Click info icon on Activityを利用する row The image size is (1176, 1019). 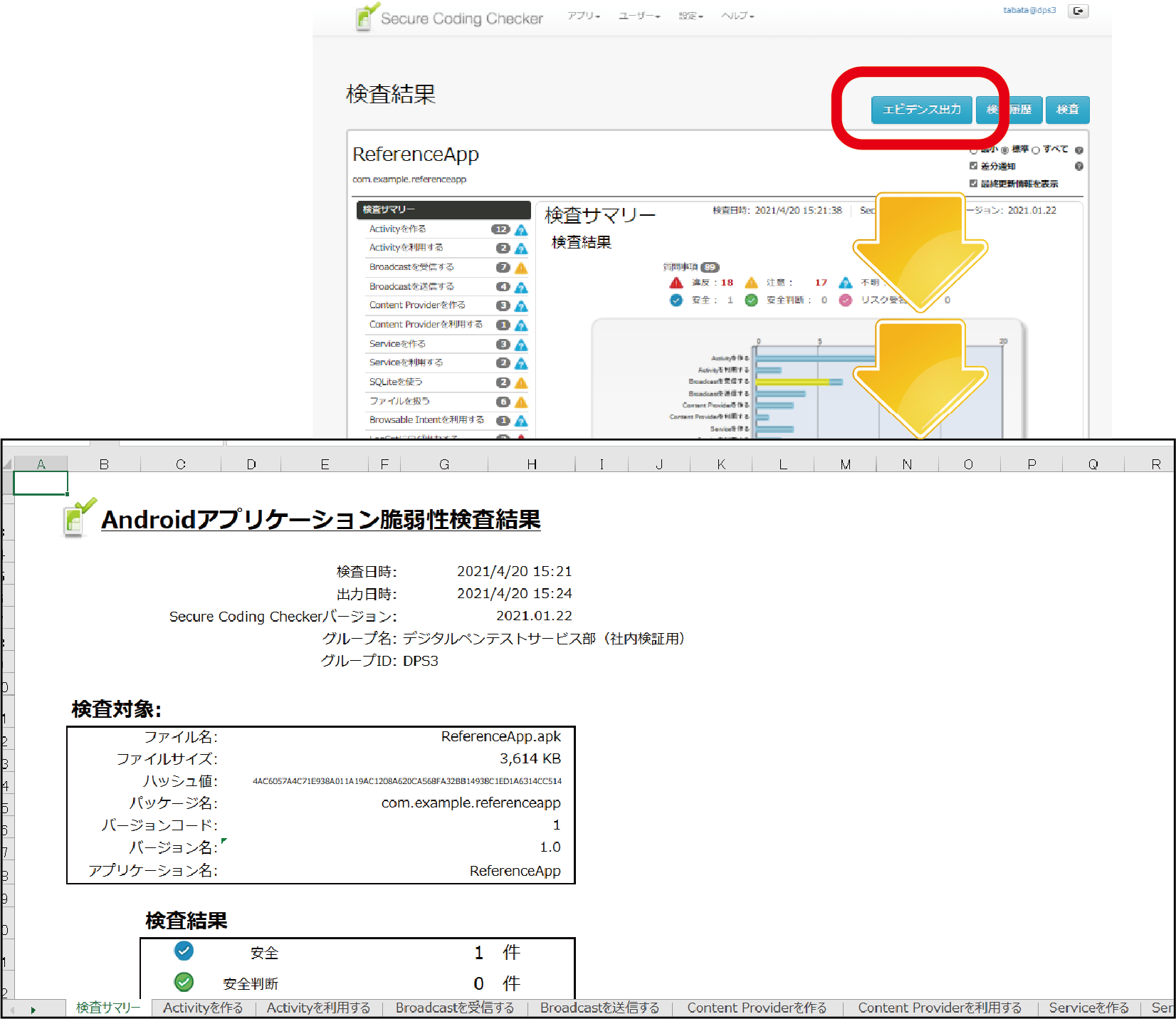point(521,249)
